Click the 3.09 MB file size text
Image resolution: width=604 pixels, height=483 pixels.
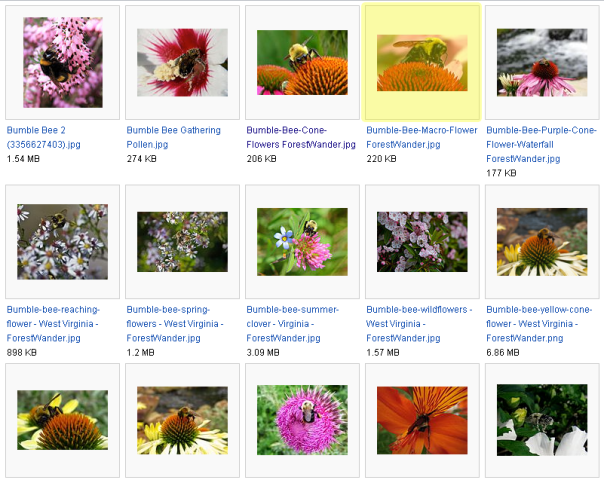263,352
